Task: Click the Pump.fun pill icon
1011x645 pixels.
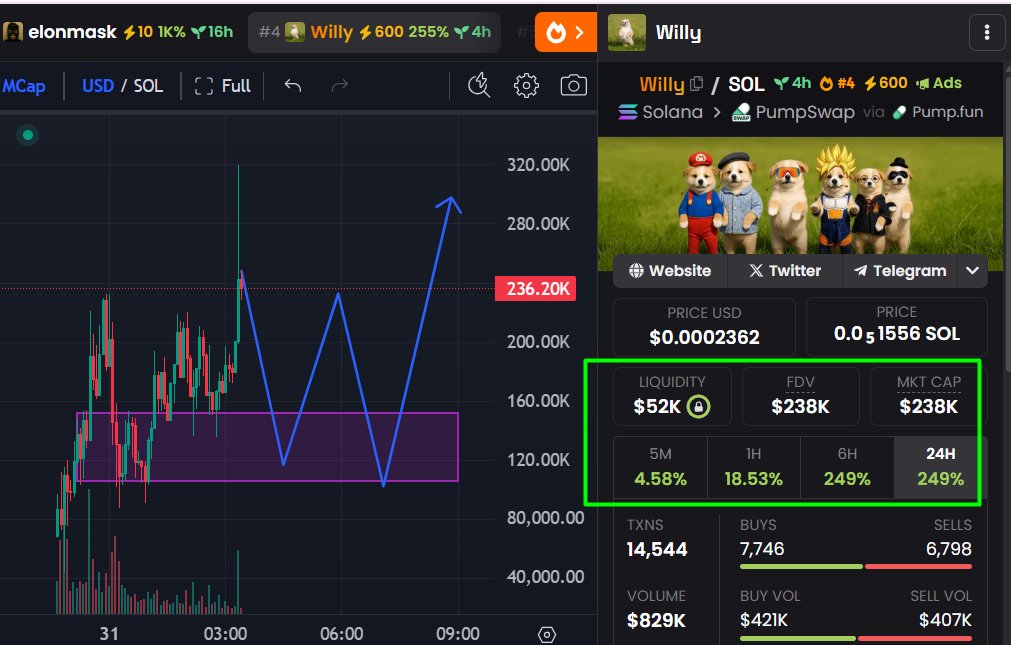Action: click(899, 113)
